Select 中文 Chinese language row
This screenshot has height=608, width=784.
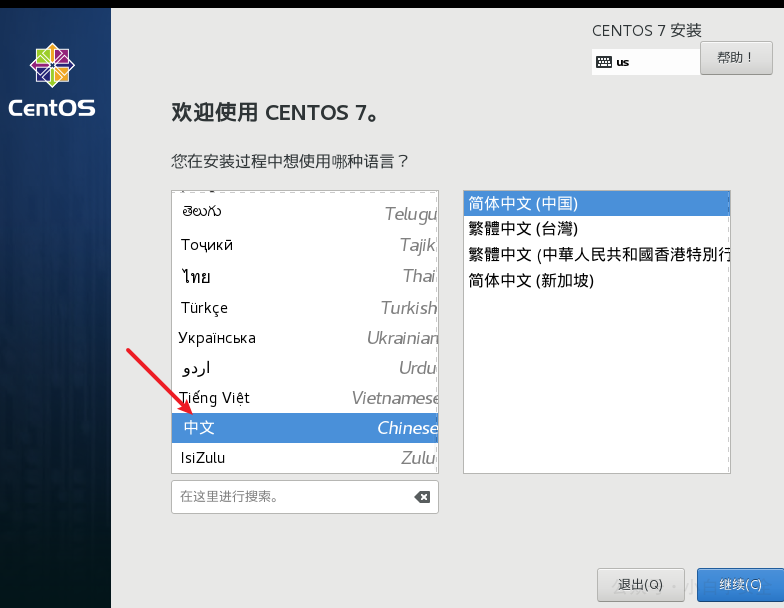pyautogui.click(x=304, y=428)
